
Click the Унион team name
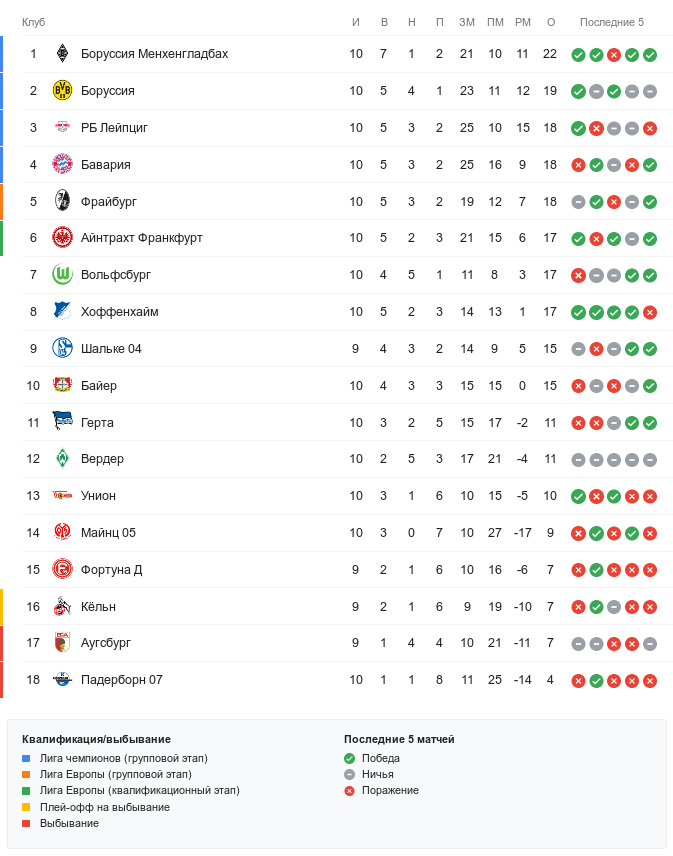point(98,496)
